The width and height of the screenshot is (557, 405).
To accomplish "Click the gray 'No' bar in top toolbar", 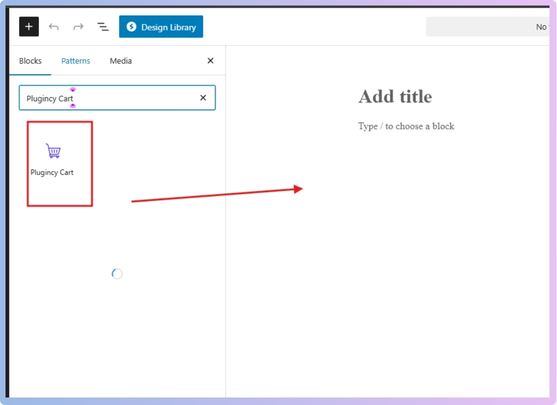I will pos(488,27).
